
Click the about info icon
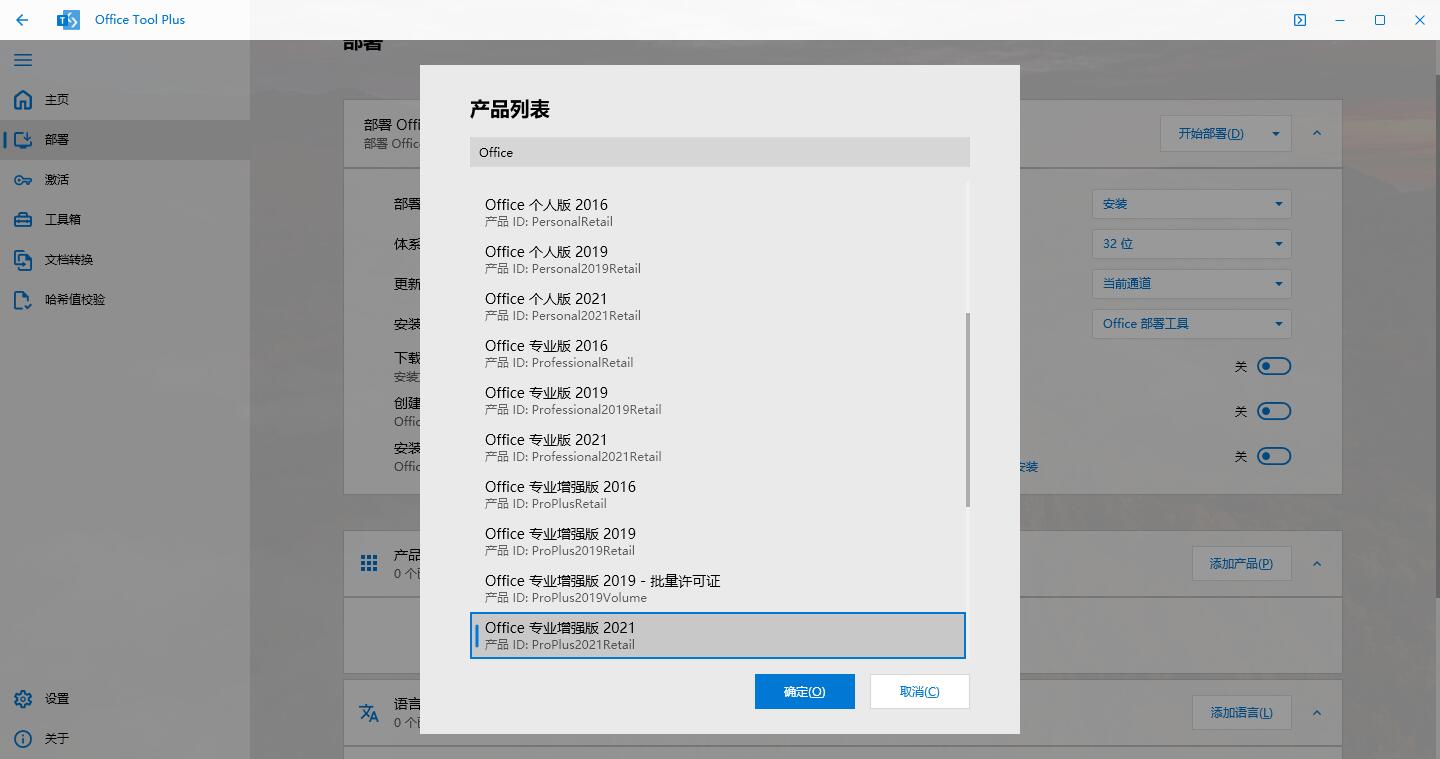coord(23,739)
